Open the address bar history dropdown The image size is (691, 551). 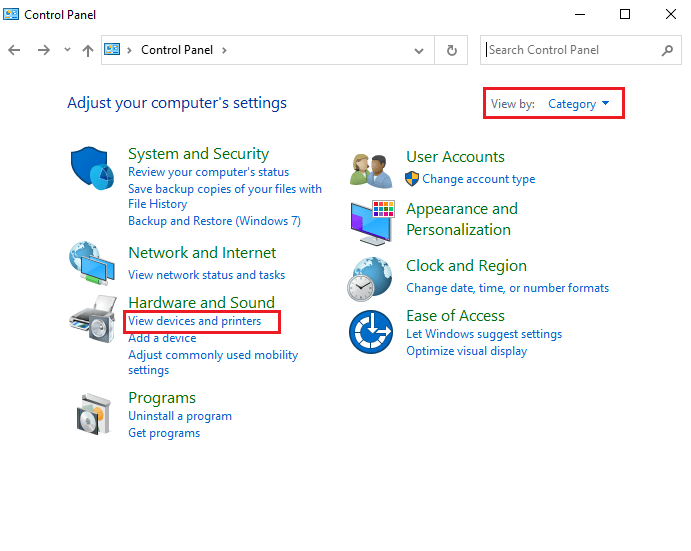click(419, 50)
